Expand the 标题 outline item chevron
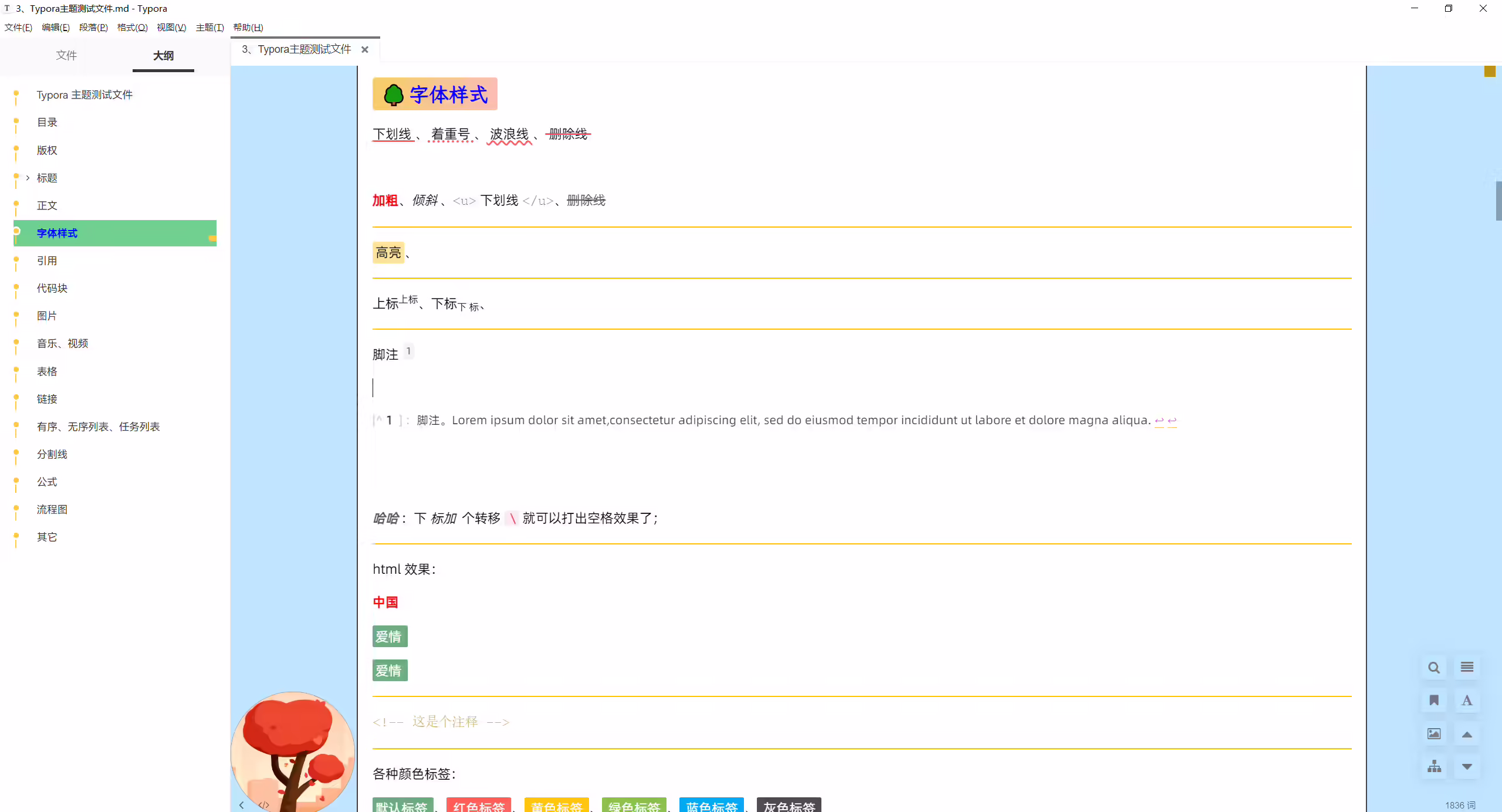Image resolution: width=1502 pixels, height=812 pixels. pyautogui.click(x=28, y=178)
